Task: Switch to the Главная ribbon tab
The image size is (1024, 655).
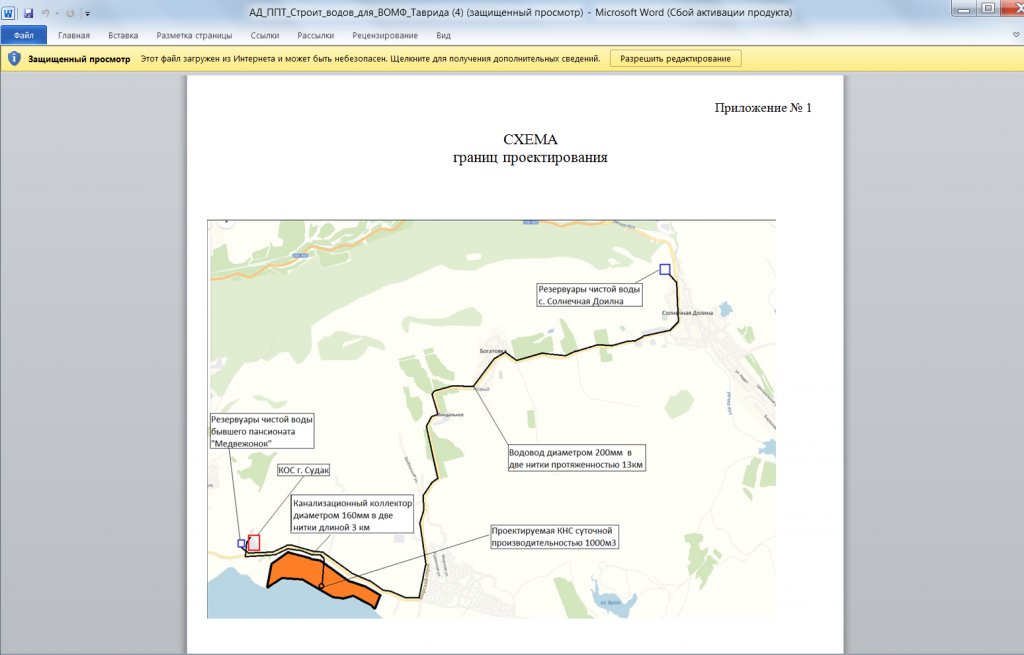Action: point(74,35)
